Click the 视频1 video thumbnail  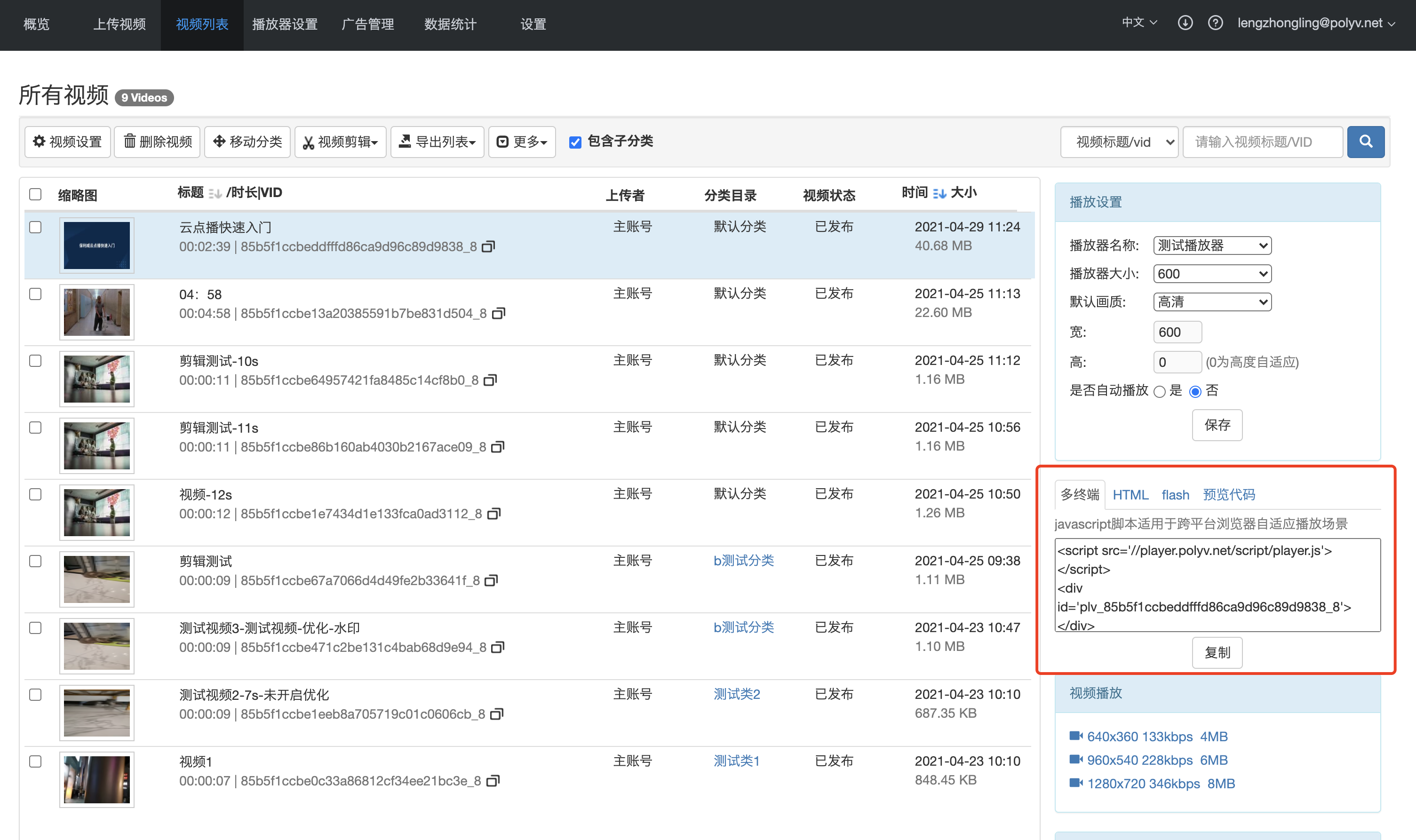(x=97, y=780)
